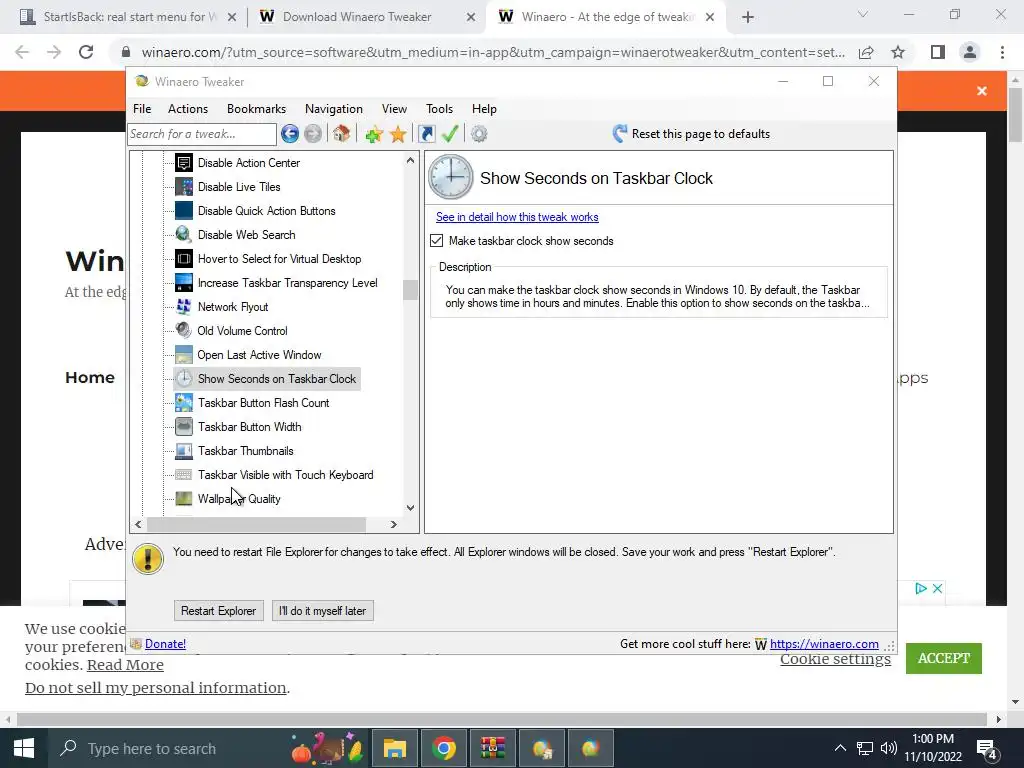Click the Donate! link

tap(165, 644)
